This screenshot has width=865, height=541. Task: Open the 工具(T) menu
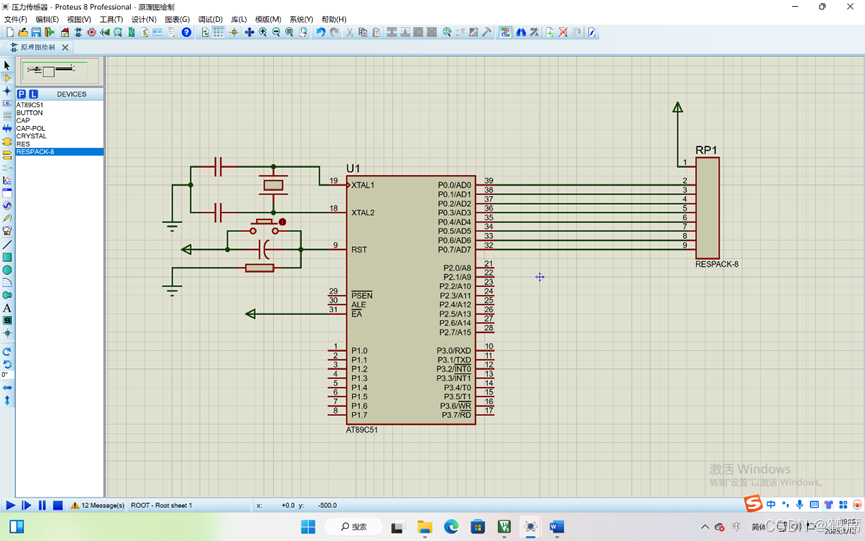[x=111, y=19]
